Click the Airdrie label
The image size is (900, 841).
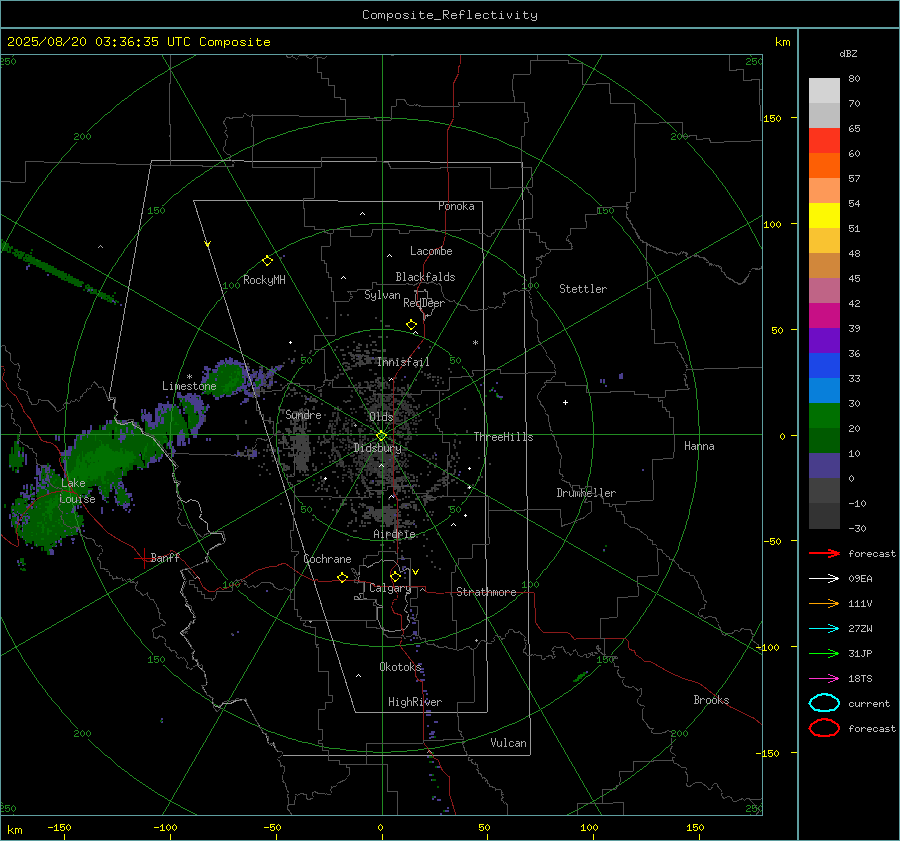pyautogui.click(x=394, y=534)
